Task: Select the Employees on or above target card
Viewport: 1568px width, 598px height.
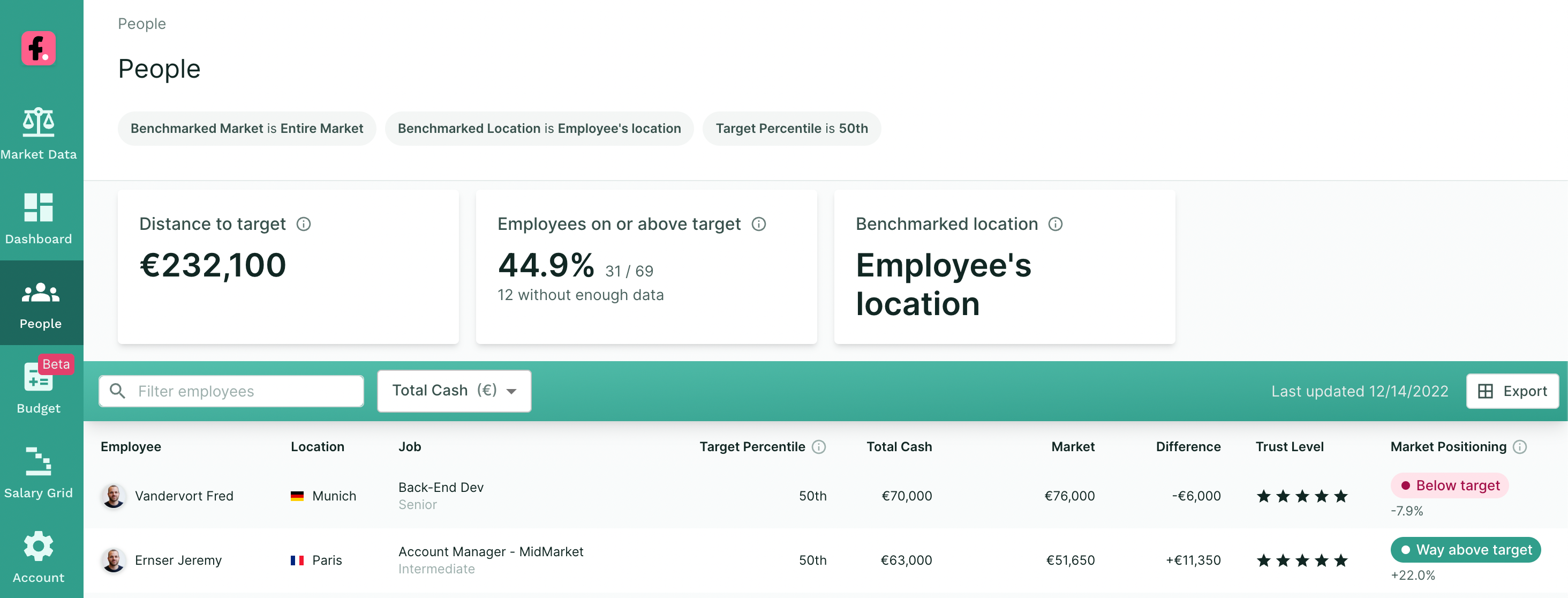Action: tap(646, 267)
